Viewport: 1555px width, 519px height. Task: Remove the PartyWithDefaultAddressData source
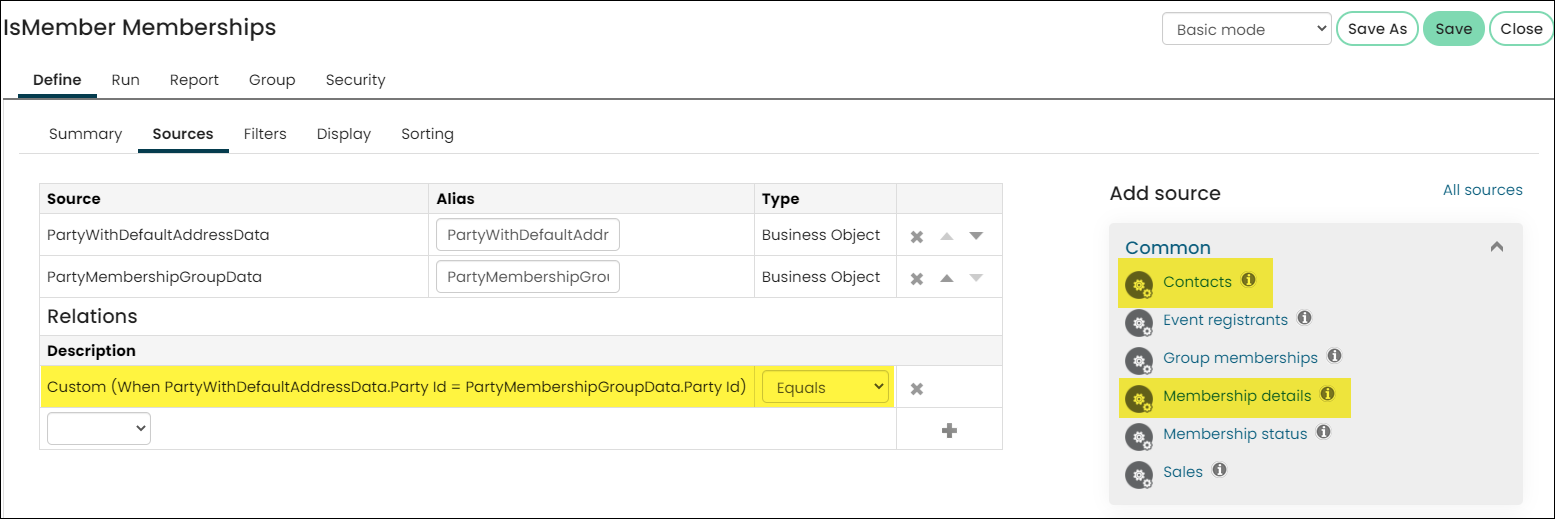click(916, 237)
